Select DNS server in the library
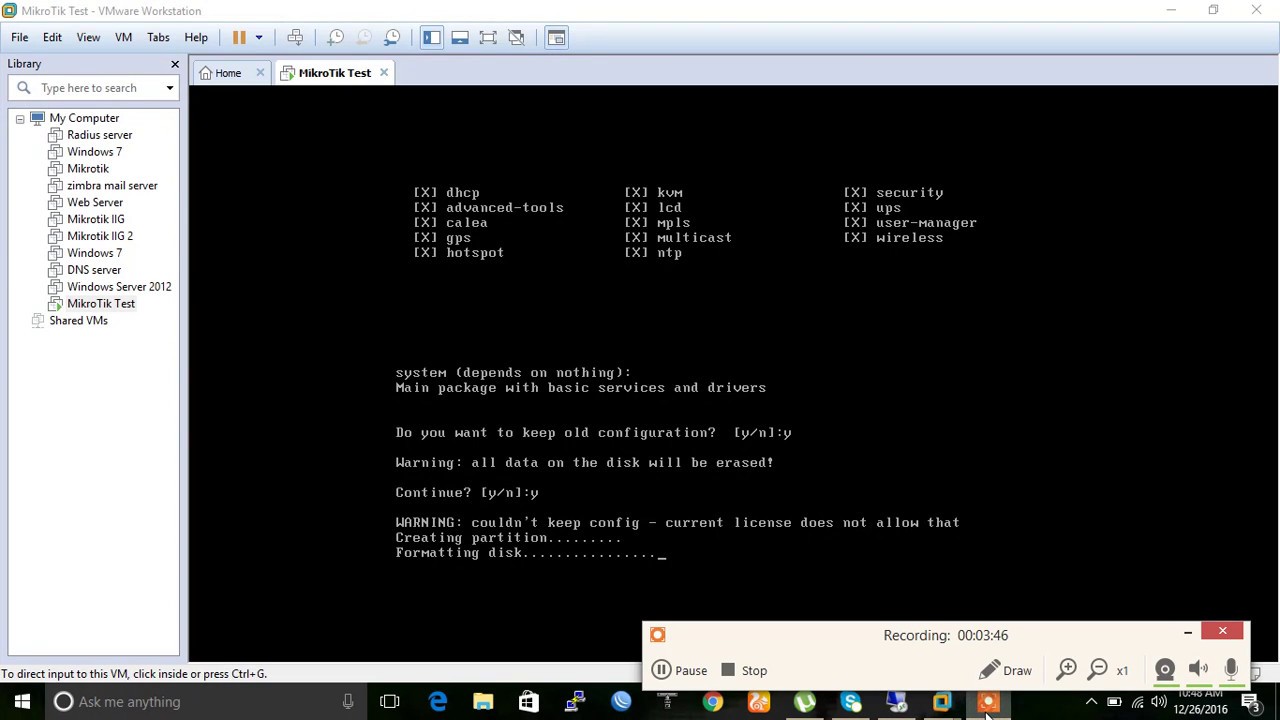 tap(94, 270)
